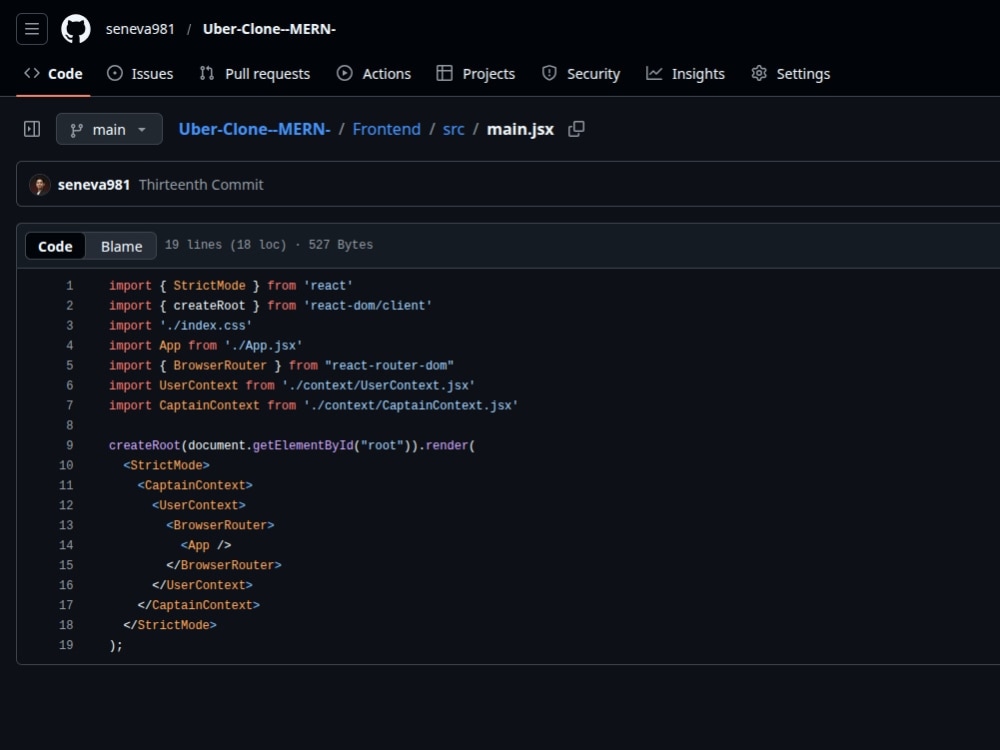
Task: Open Uber-Clone--MERN- repository header link
Action: [269, 29]
